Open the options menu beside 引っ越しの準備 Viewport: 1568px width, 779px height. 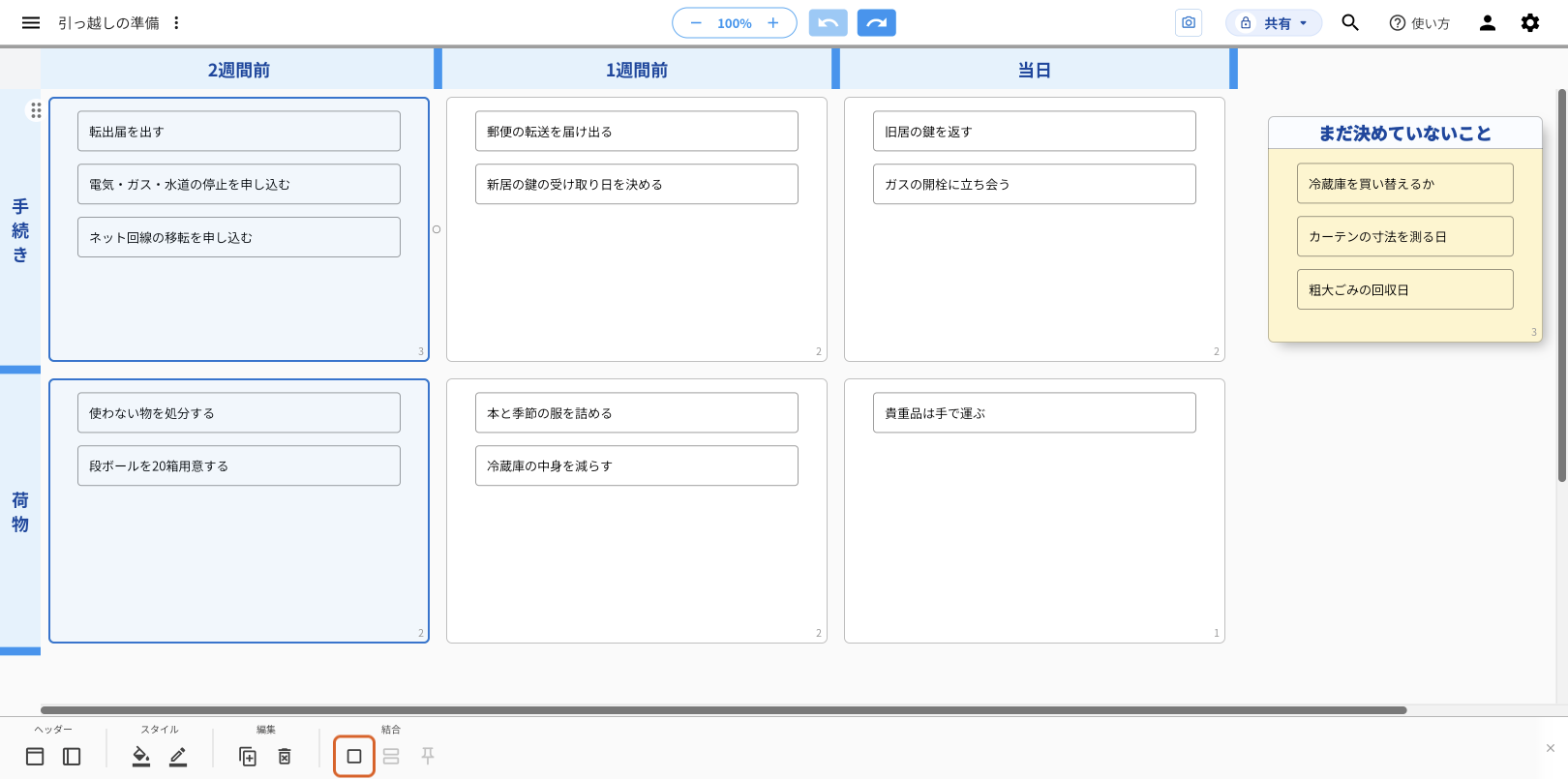tap(176, 22)
